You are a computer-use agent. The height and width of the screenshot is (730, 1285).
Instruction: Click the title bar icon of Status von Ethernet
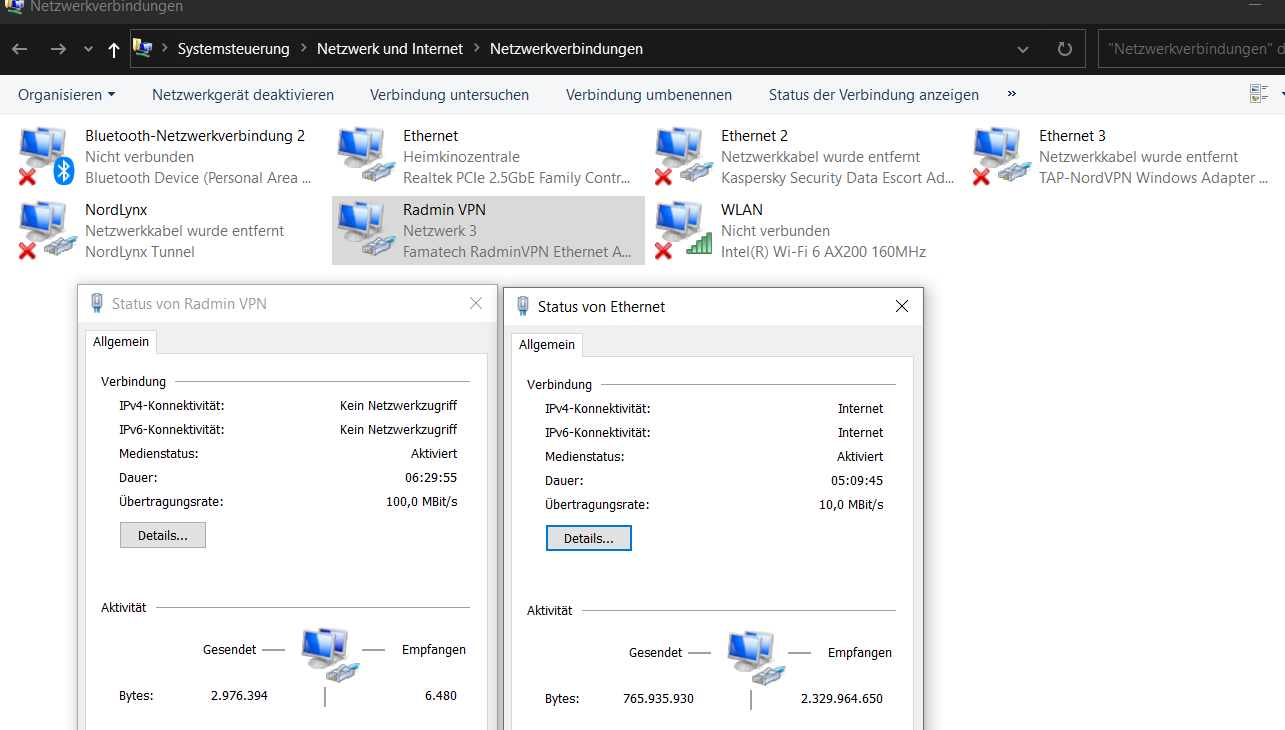tap(523, 306)
